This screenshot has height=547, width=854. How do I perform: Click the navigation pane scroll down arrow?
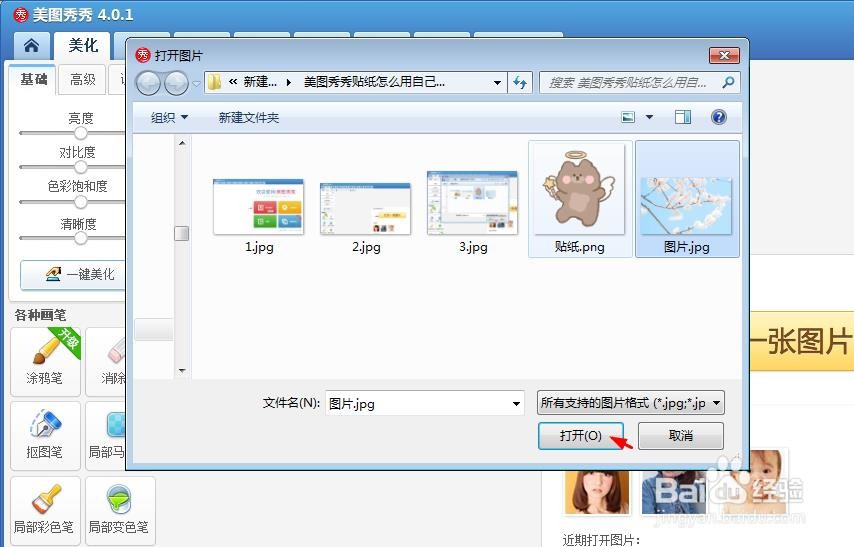click(182, 371)
